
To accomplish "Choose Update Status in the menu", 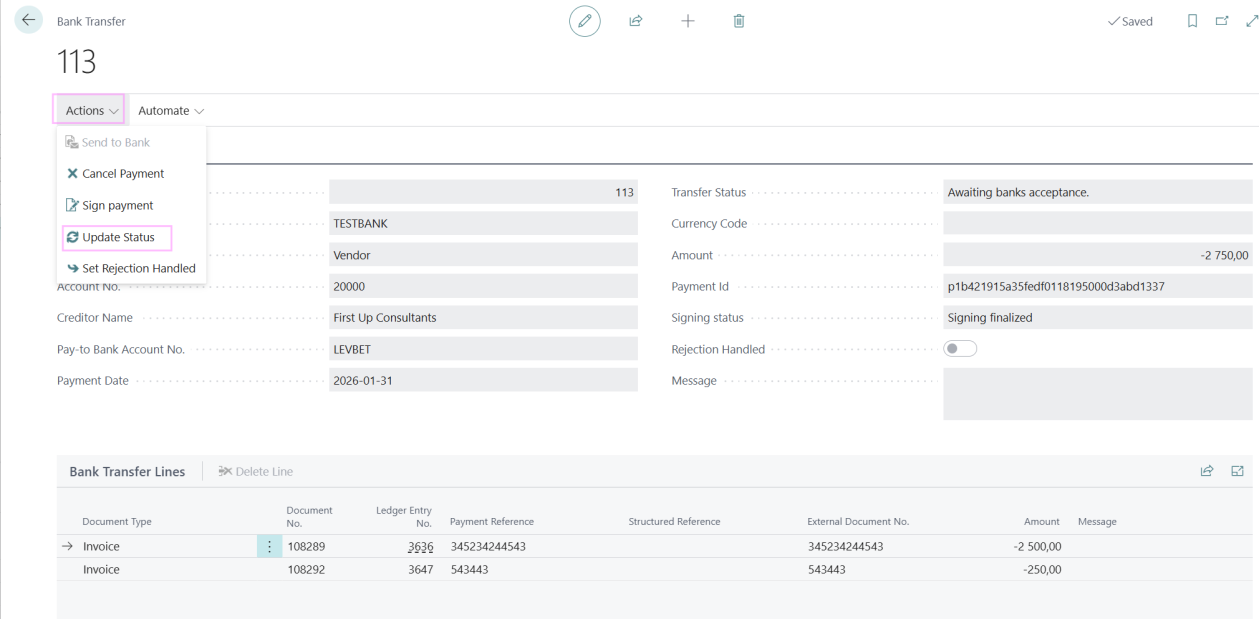I will tap(116, 237).
